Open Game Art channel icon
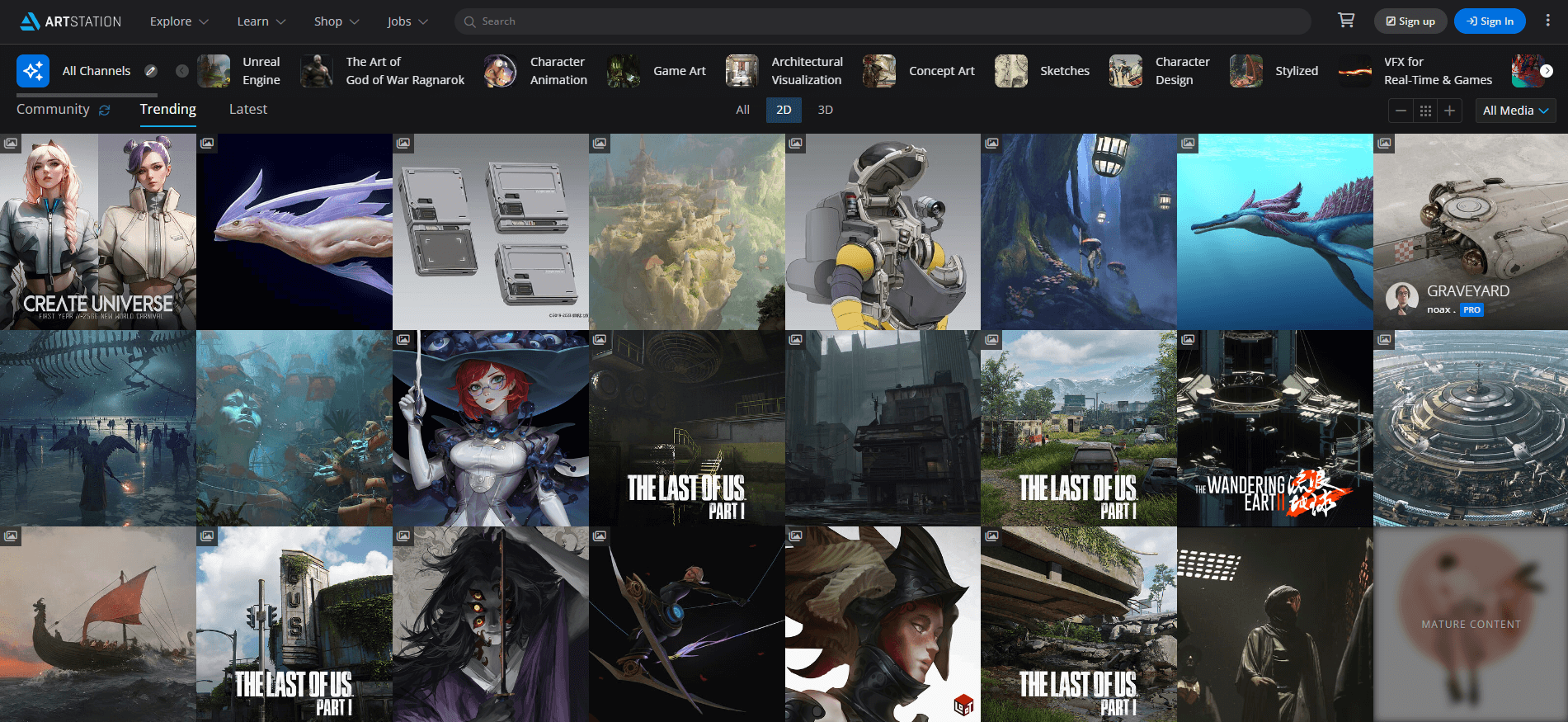 click(x=624, y=71)
